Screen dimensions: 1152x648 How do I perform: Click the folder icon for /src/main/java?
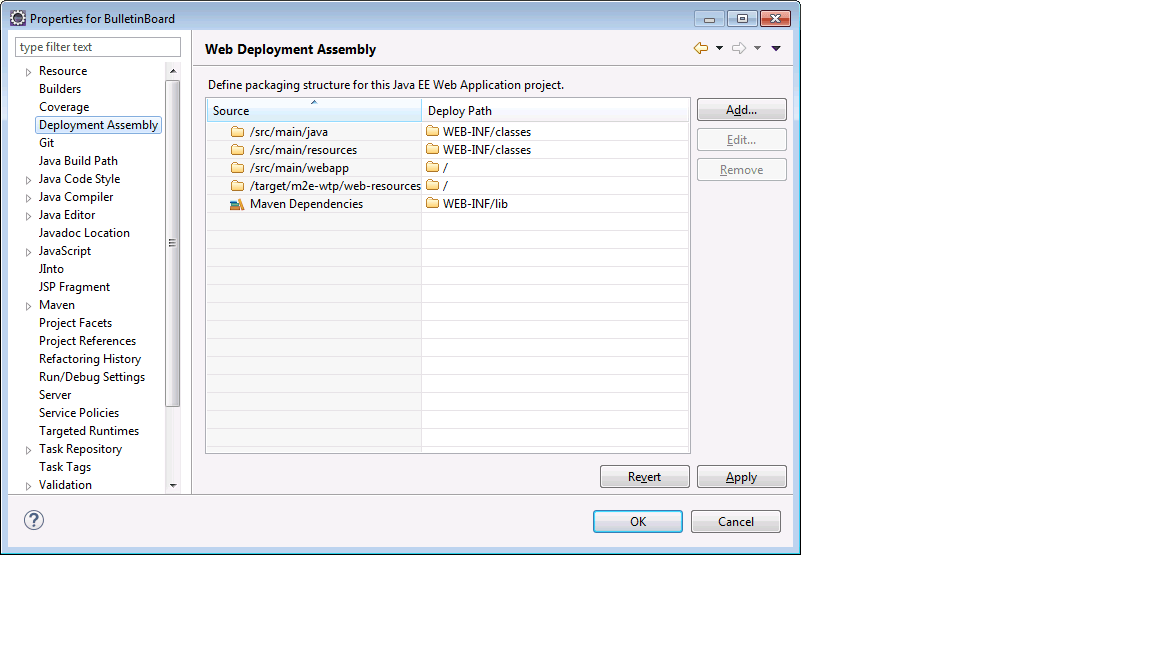tap(237, 132)
